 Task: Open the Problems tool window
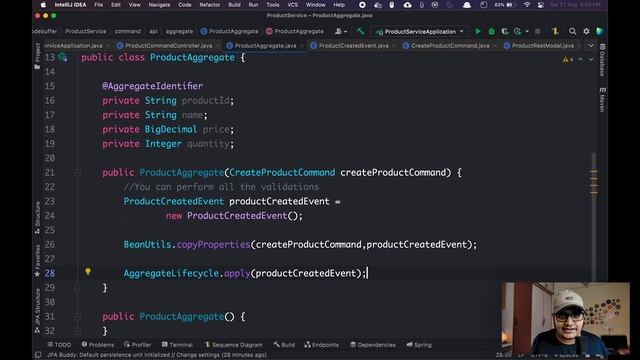[x=98, y=345]
